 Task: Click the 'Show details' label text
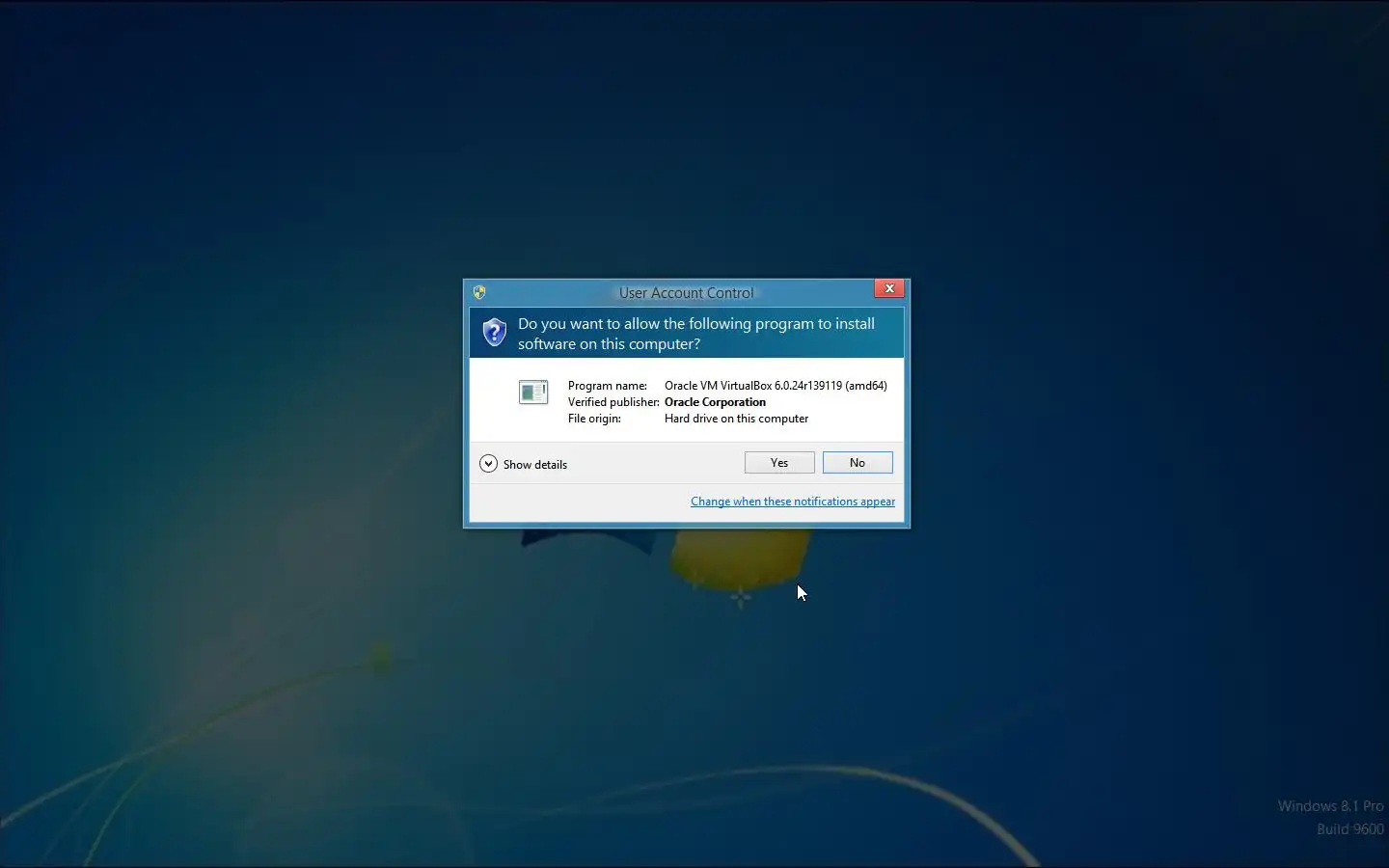pos(535,465)
